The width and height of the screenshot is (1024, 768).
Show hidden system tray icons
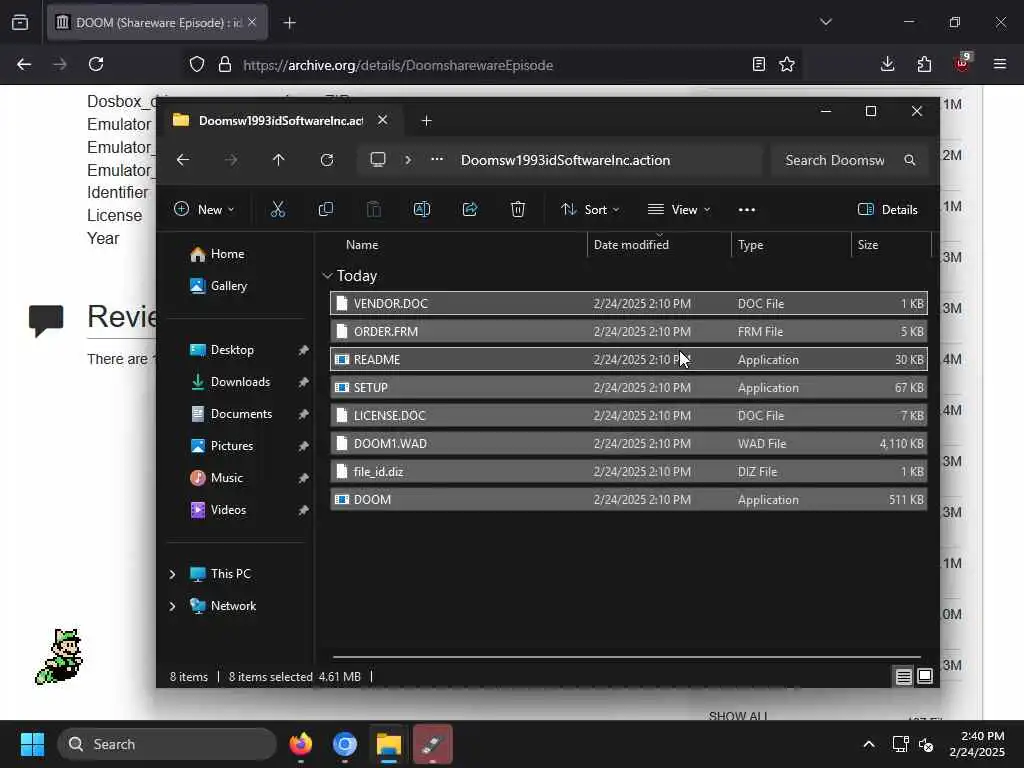click(869, 744)
